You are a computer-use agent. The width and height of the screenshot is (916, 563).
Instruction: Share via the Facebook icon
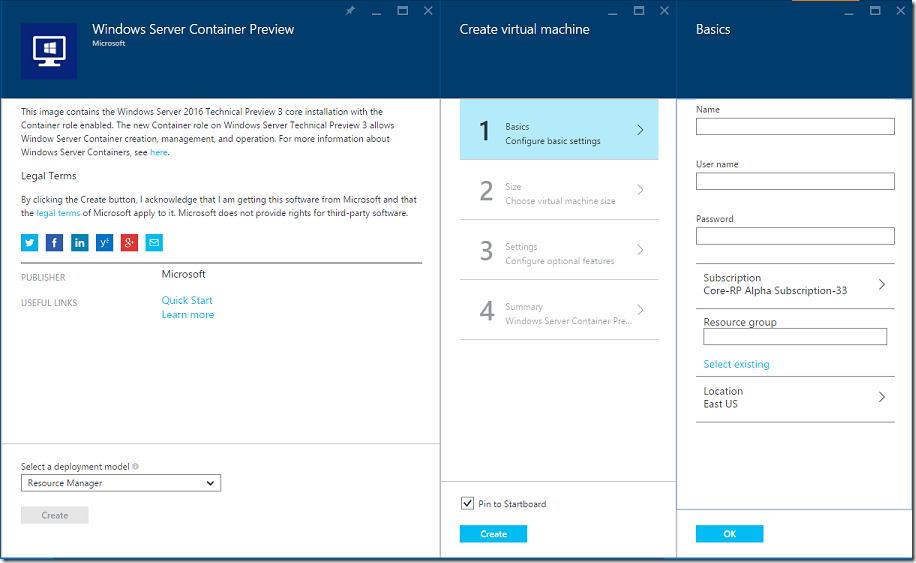54,242
